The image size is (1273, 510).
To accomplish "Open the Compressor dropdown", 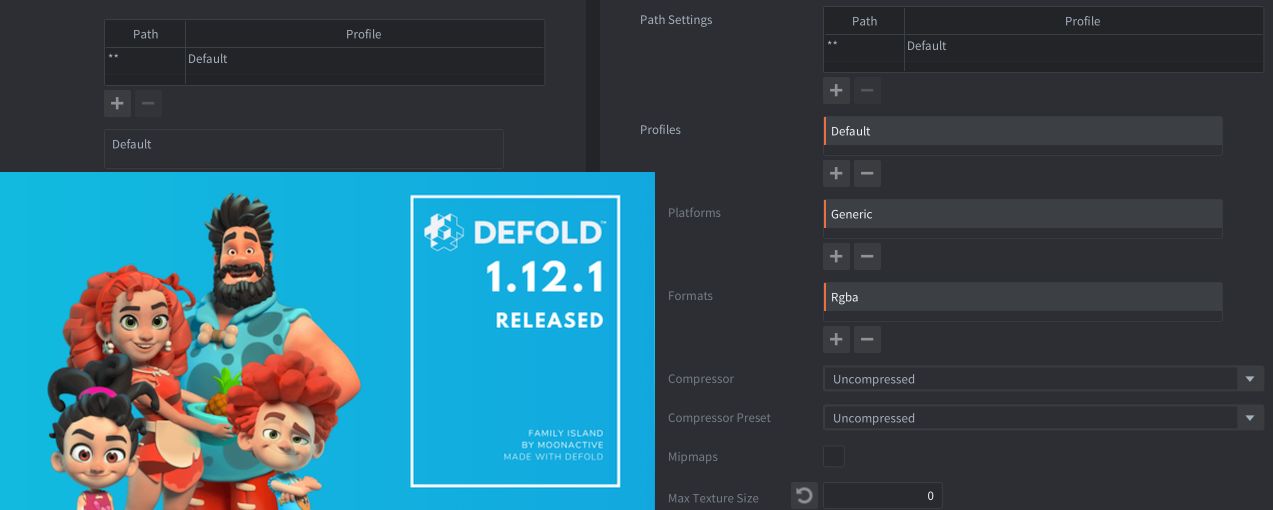I will click(1043, 379).
